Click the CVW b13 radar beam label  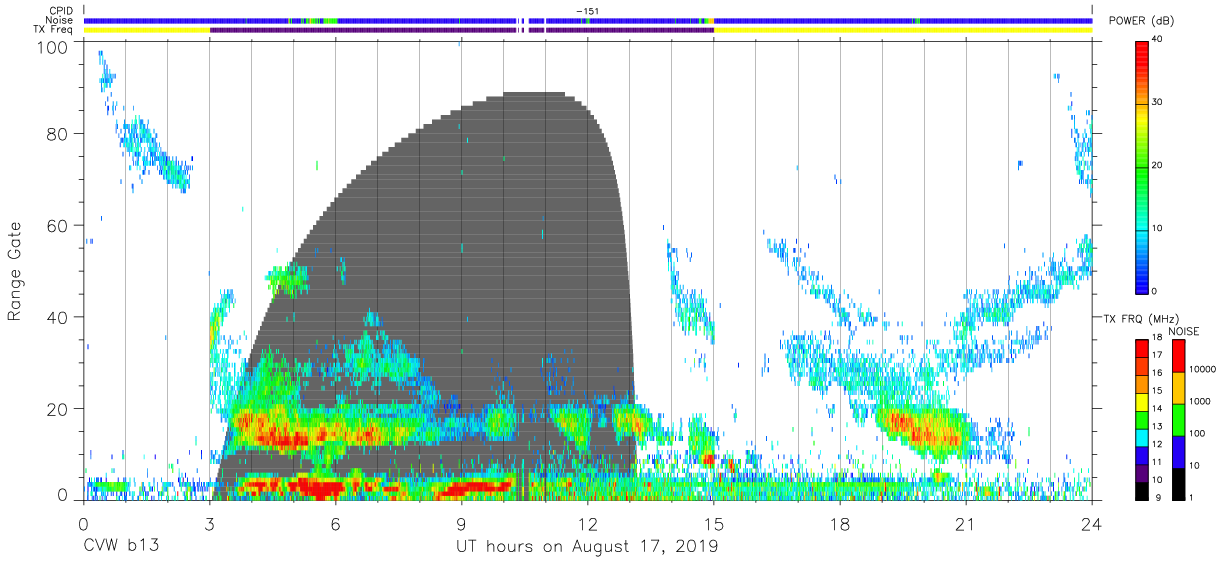(x=120, y=547)
